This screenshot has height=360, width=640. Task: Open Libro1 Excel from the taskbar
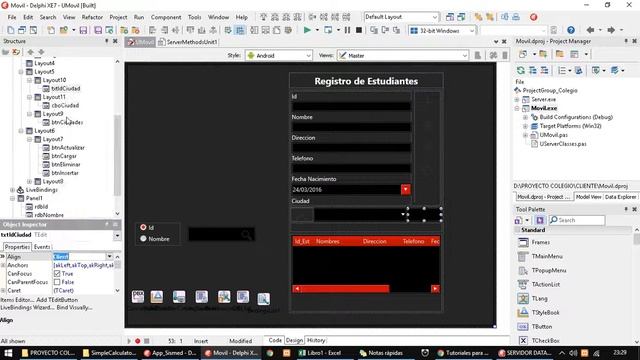tap(320, 353)
